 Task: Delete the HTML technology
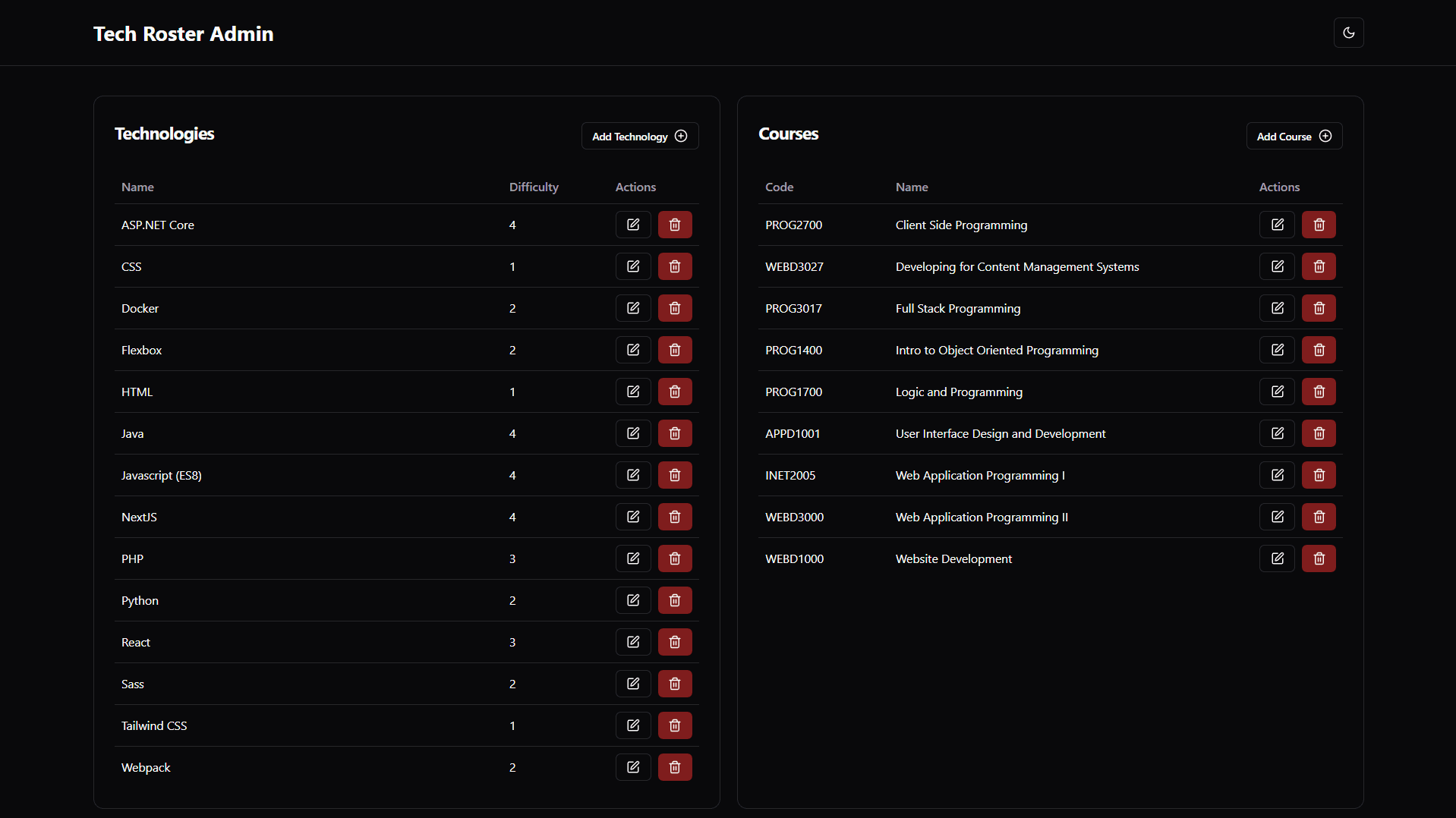pos(675,392)
